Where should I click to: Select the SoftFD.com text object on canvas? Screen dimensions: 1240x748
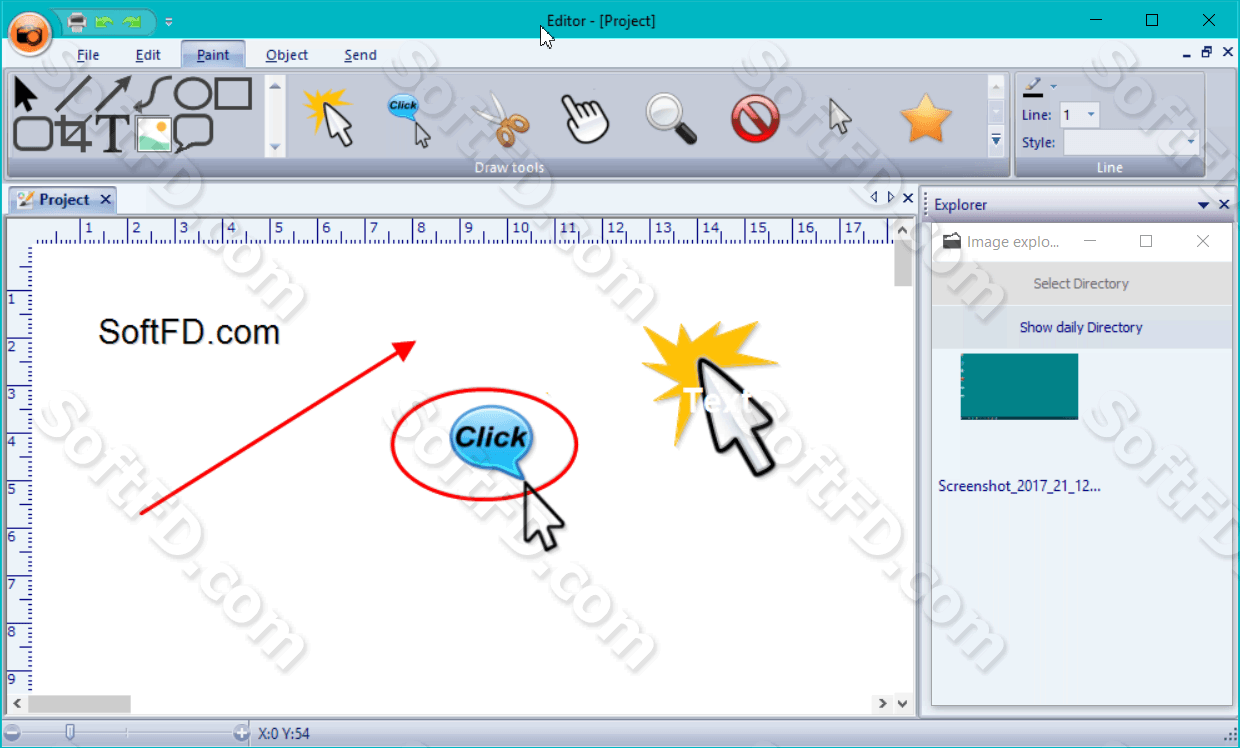click(x=189, y=332)
